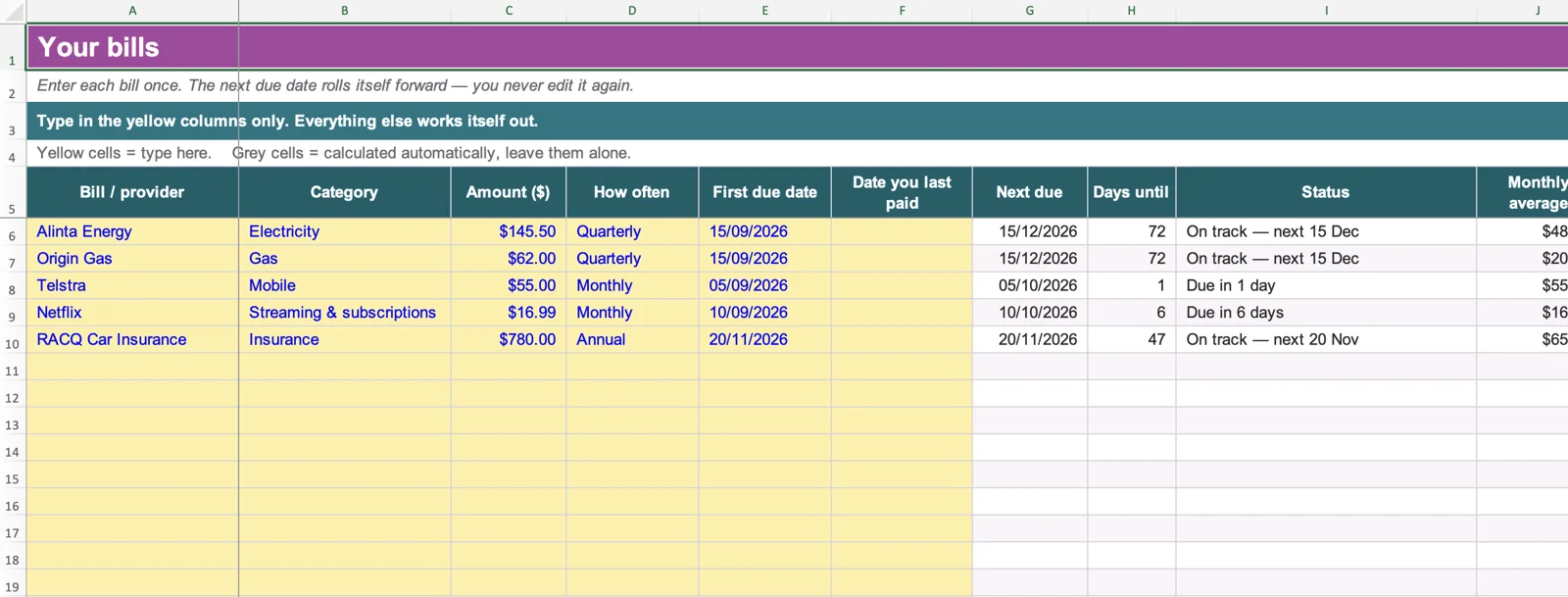Click the 'Status' header cell
Image resolution: width=1568 pixels, height=597 pixels.
[x=1326, y=192]
